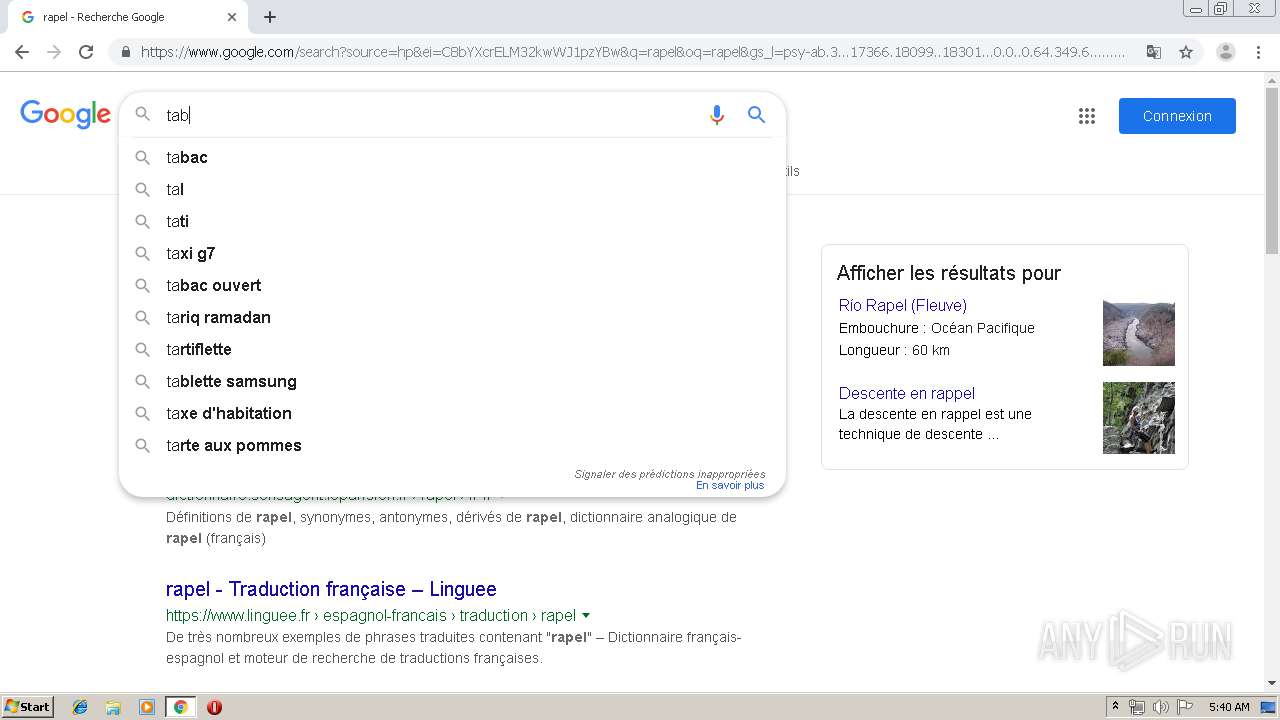
Task: Open 'rapel - Traduction française – Linguee' result
Action: click(x=331, y=589)
